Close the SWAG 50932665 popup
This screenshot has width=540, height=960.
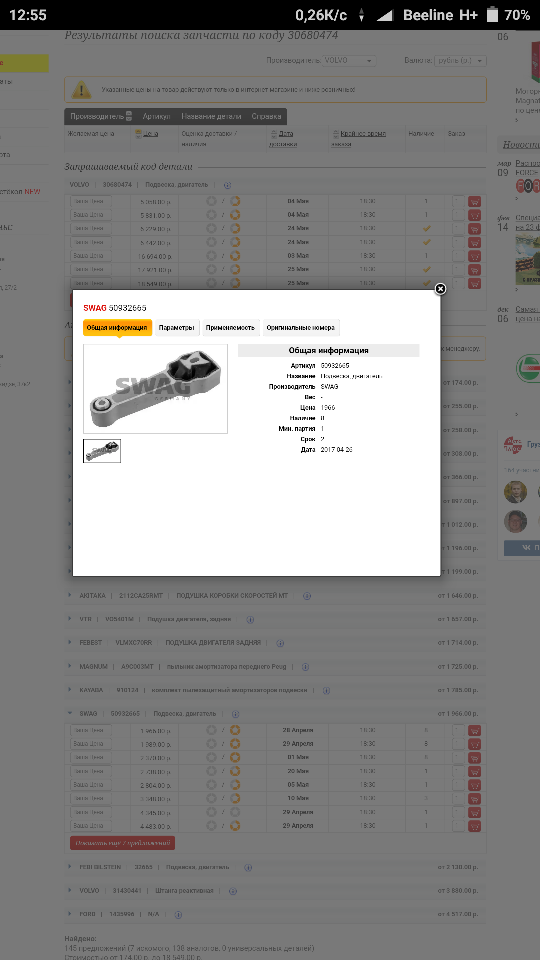click(x=440, y=289)
